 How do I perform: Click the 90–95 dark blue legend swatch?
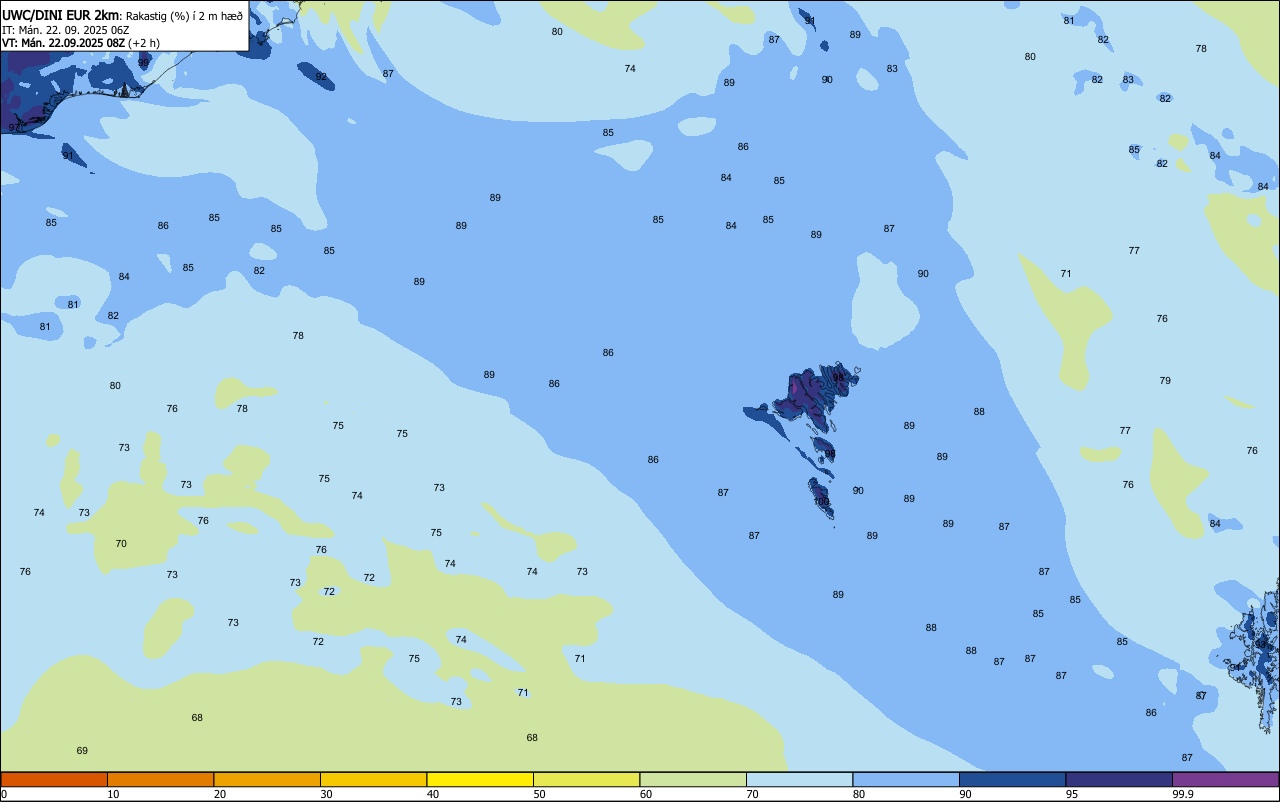pyautogui.click(x=1012, y=779)
